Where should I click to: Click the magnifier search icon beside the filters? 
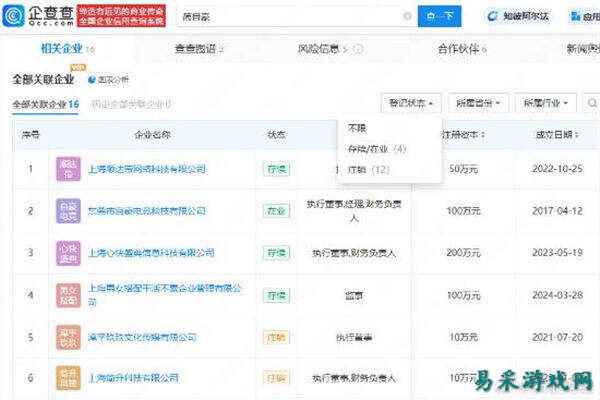(x=592, y=103)
